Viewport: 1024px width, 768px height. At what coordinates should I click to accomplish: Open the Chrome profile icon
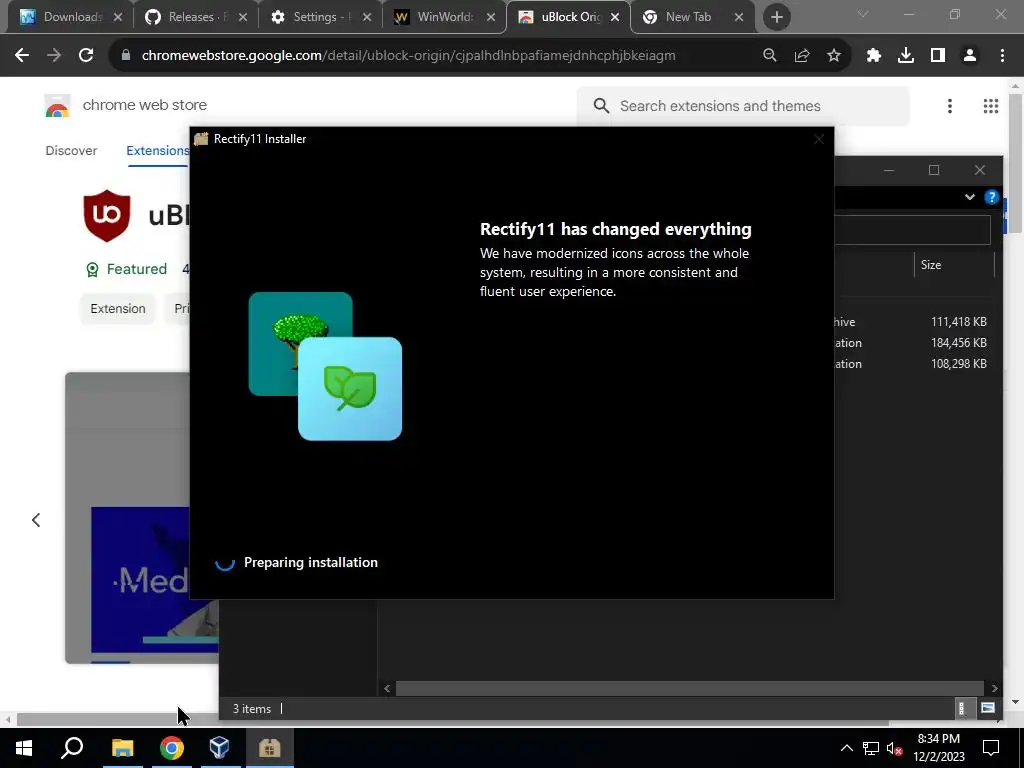pos(970,56)
